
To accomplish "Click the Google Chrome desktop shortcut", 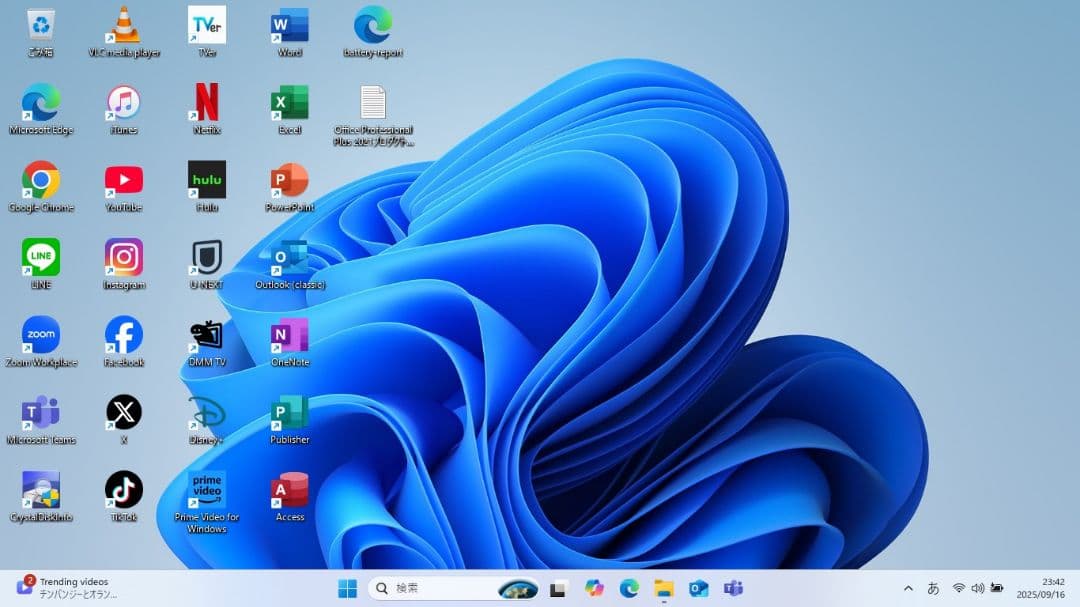I will point(41,181).
